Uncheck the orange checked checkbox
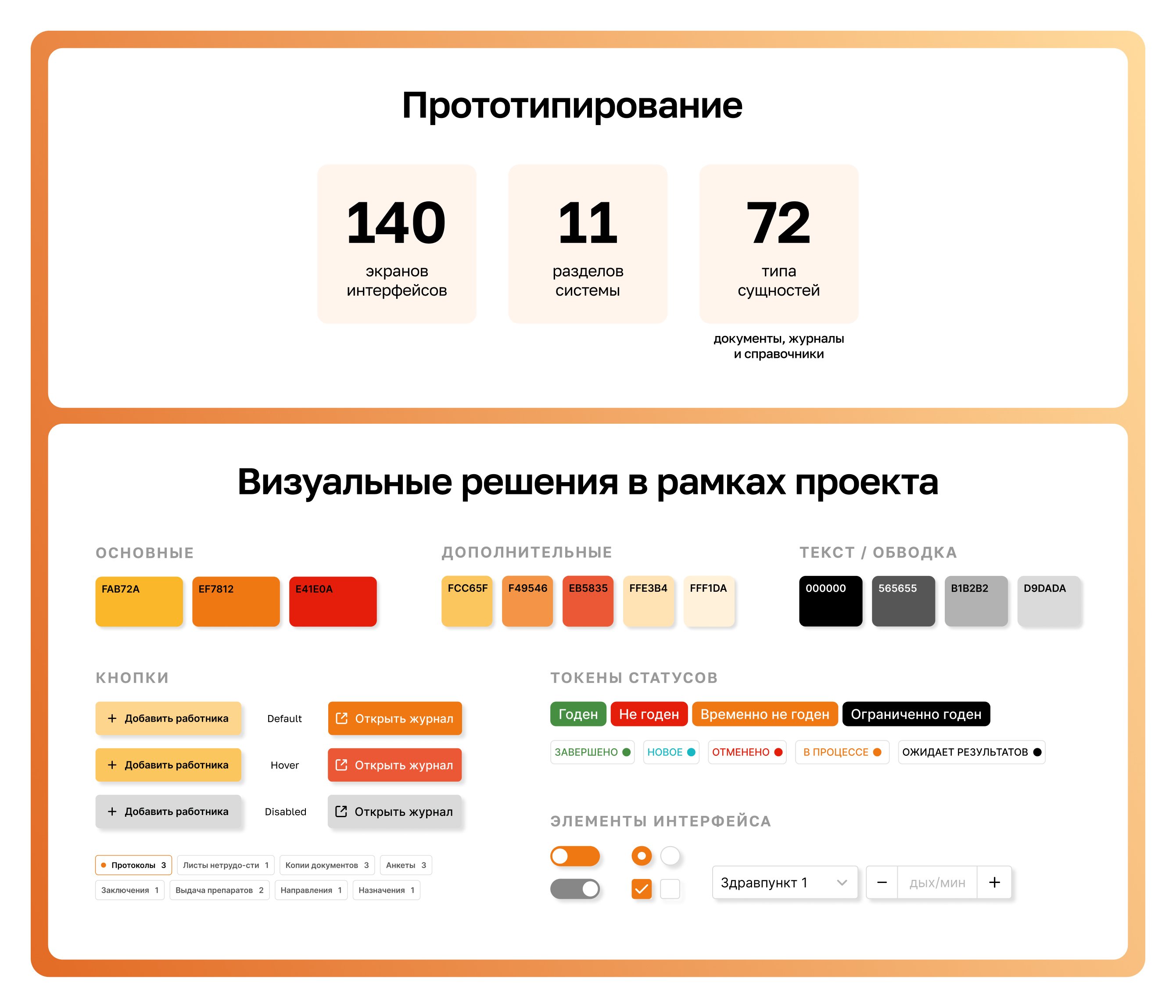This screenshot has height=1008, width=1176. pos(642,888)
